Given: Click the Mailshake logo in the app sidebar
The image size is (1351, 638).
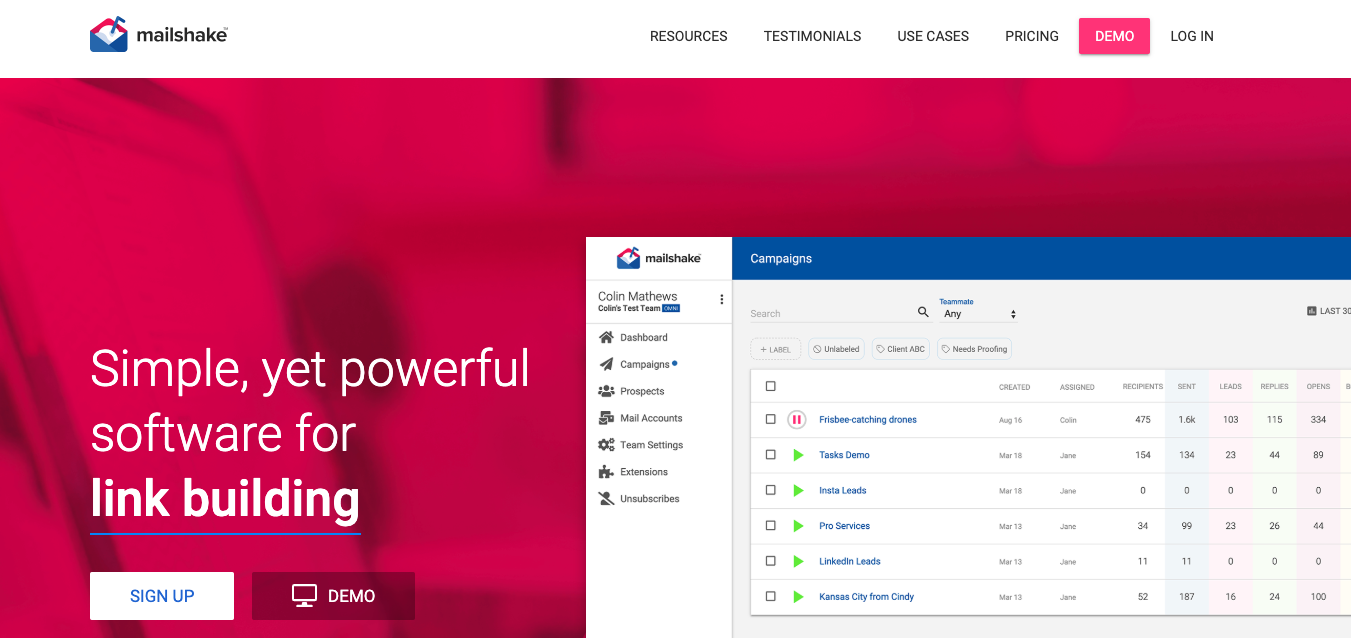Looking at the screenshot, I should point(659,258).
